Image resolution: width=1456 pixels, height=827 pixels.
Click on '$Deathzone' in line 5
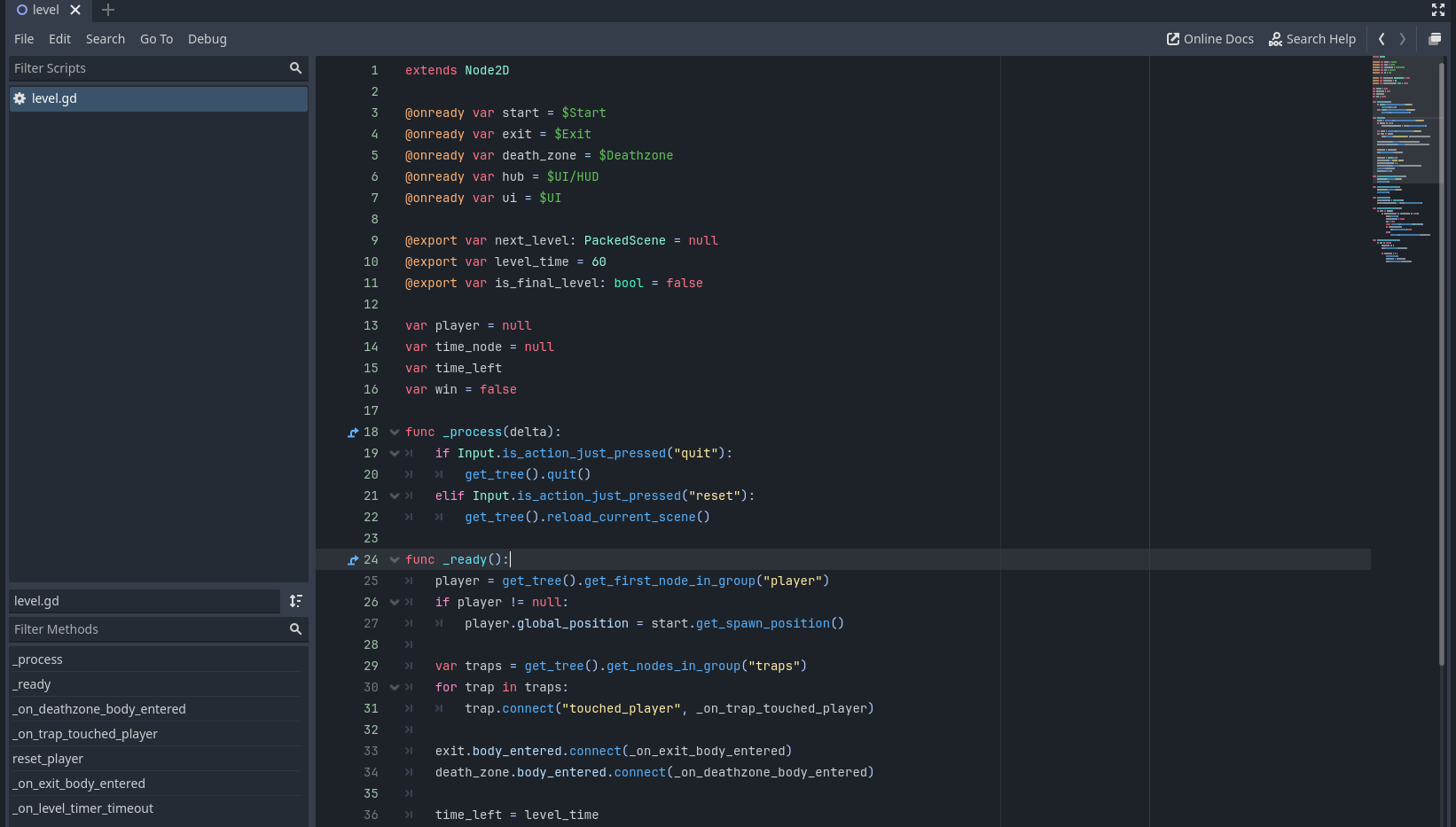pos(636,156)
